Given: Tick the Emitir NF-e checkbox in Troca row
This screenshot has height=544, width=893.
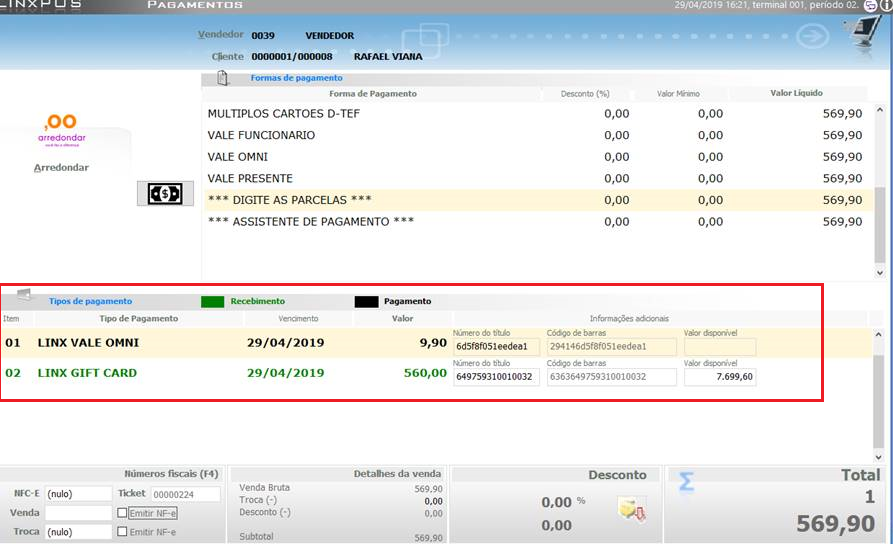Looking at the screenshot, I should click(x=122, y=531).
